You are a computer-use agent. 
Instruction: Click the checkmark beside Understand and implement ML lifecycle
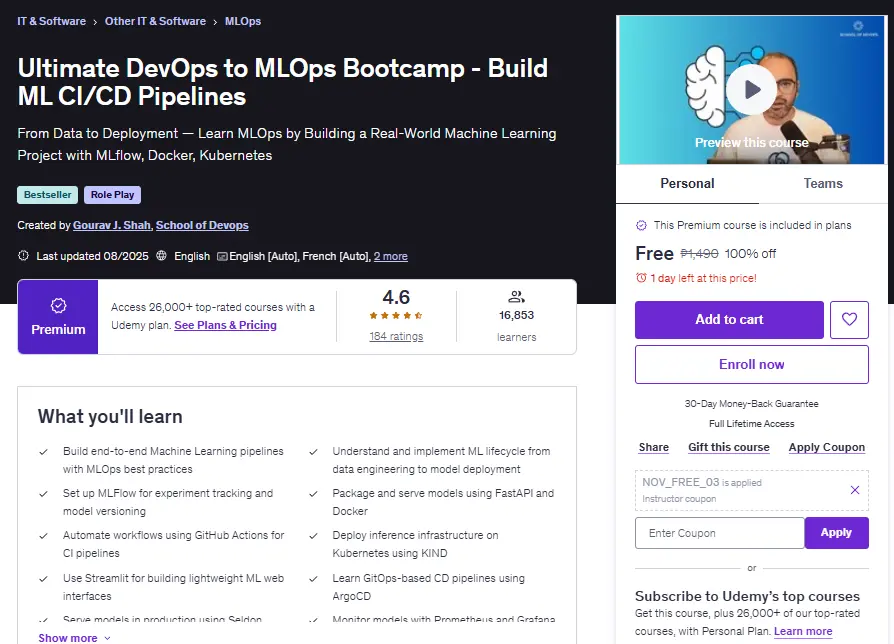(313, 452)
